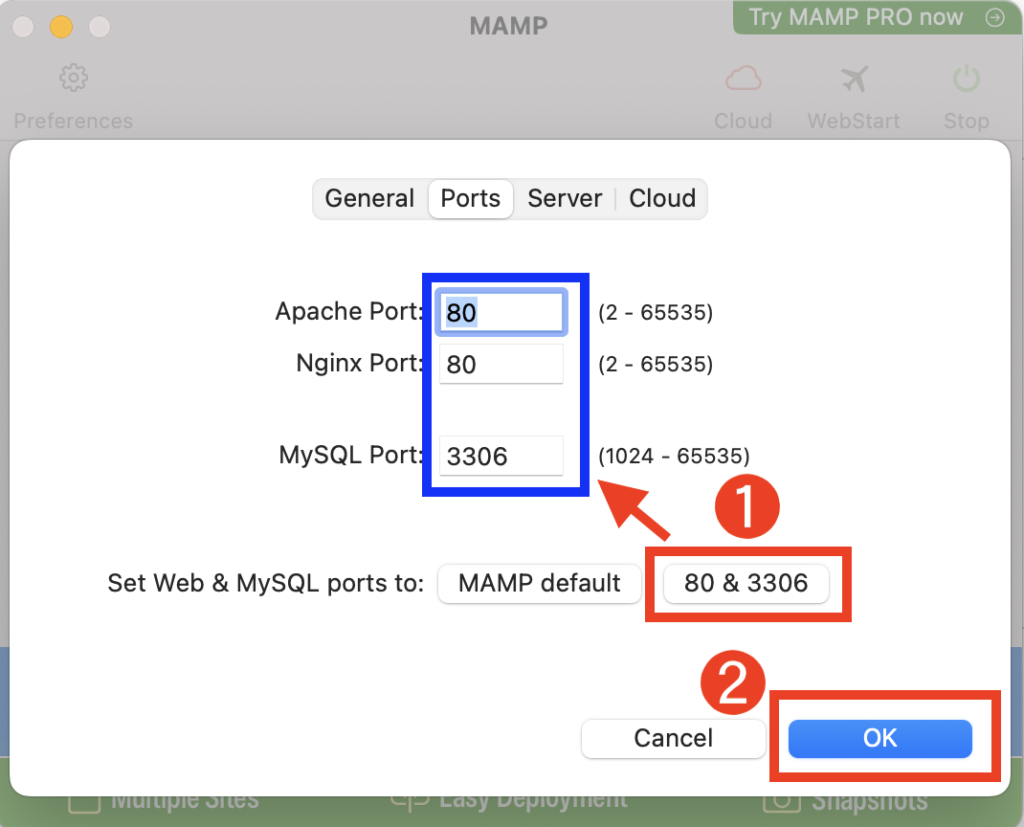The image size is (1024, 827).
Task: Switch to the General tab
Action: 369,199
